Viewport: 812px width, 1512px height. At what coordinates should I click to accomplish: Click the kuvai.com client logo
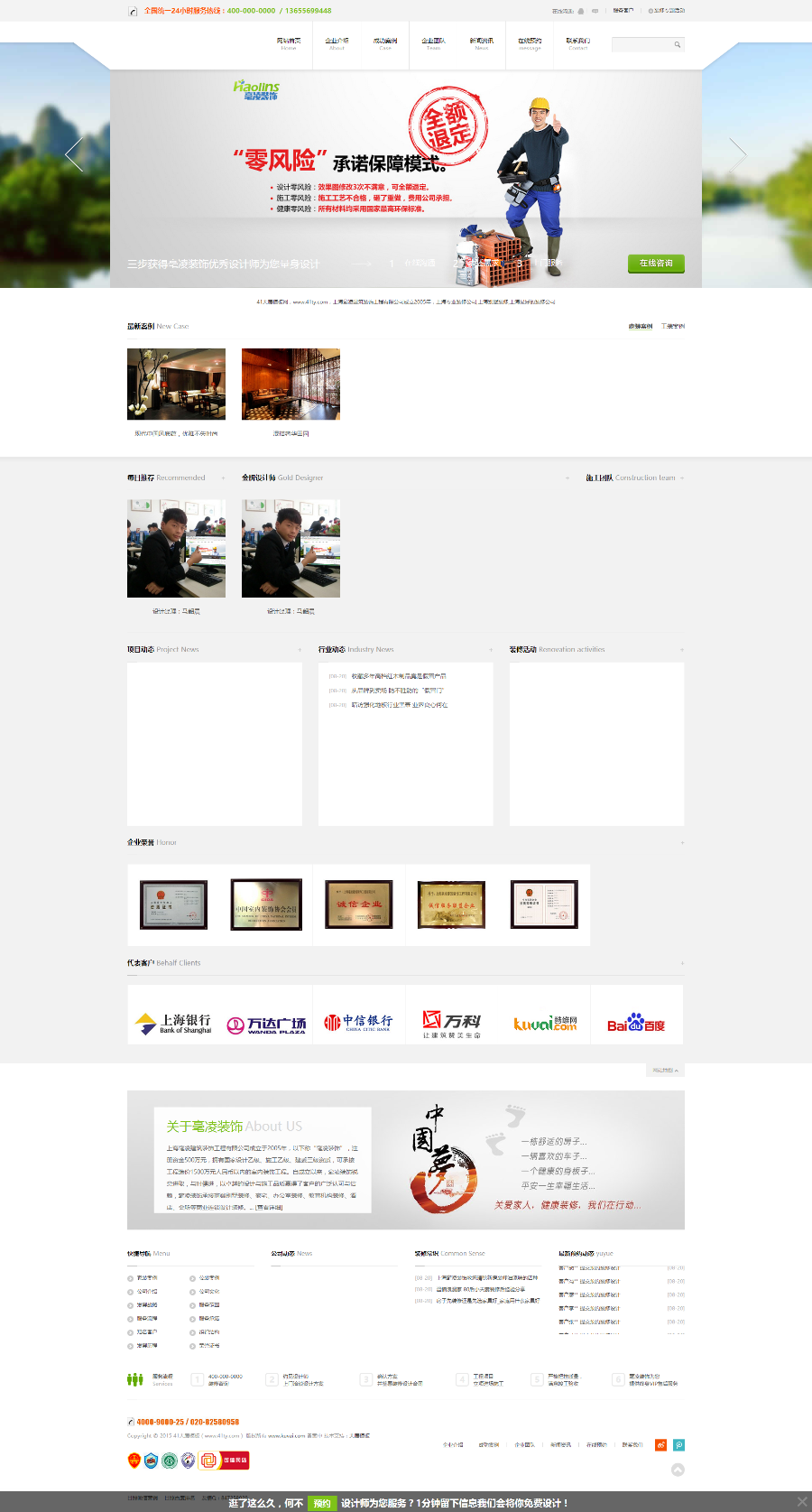[x=545, y=1023]
